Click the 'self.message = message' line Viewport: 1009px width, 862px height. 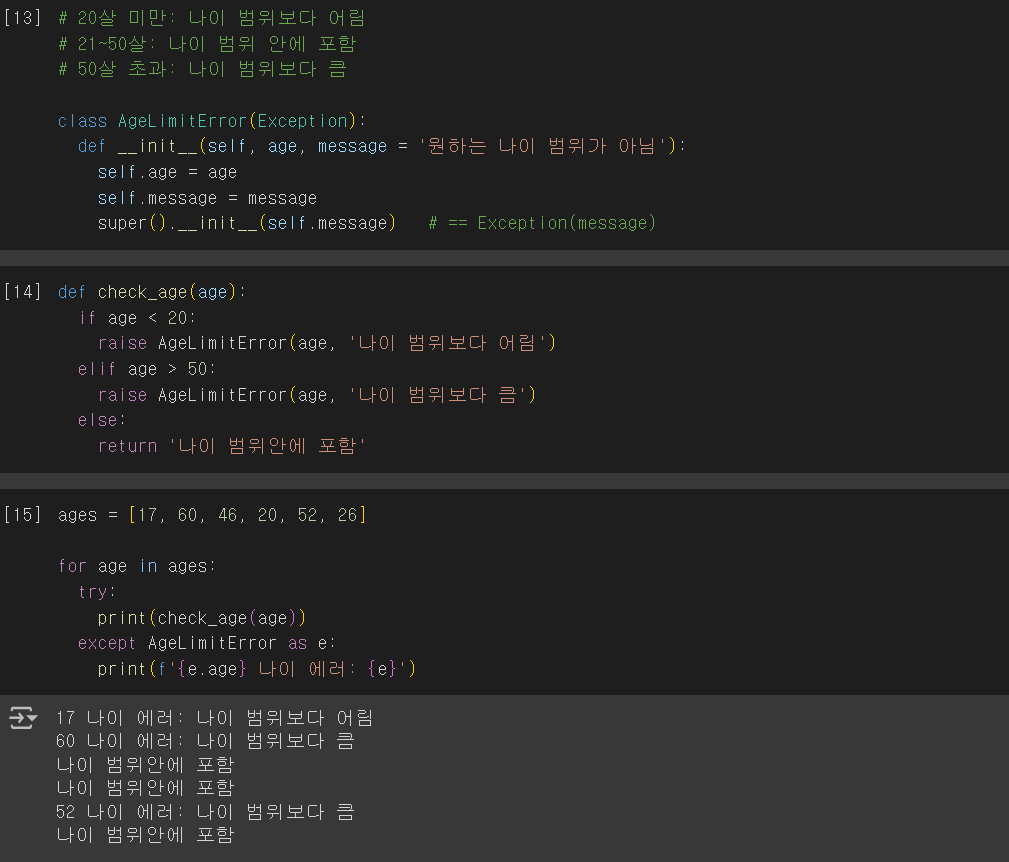pyautogui.click(x=207, y=198)
